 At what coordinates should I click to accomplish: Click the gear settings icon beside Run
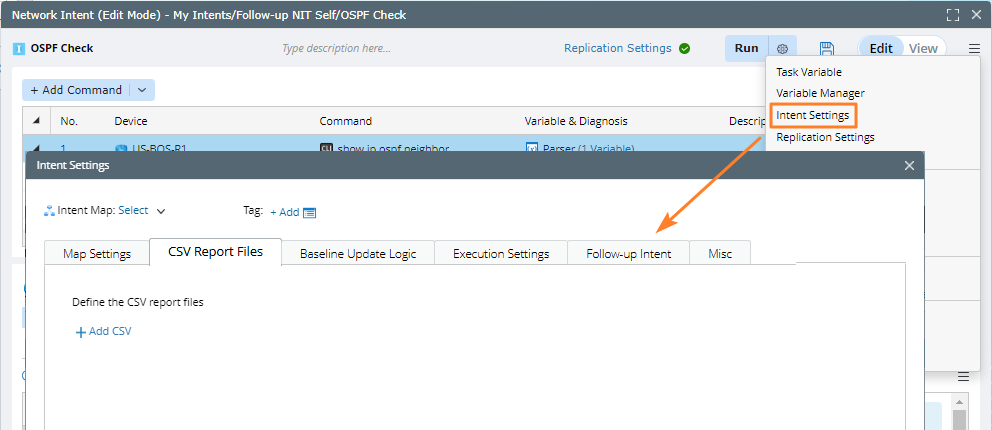783,48
